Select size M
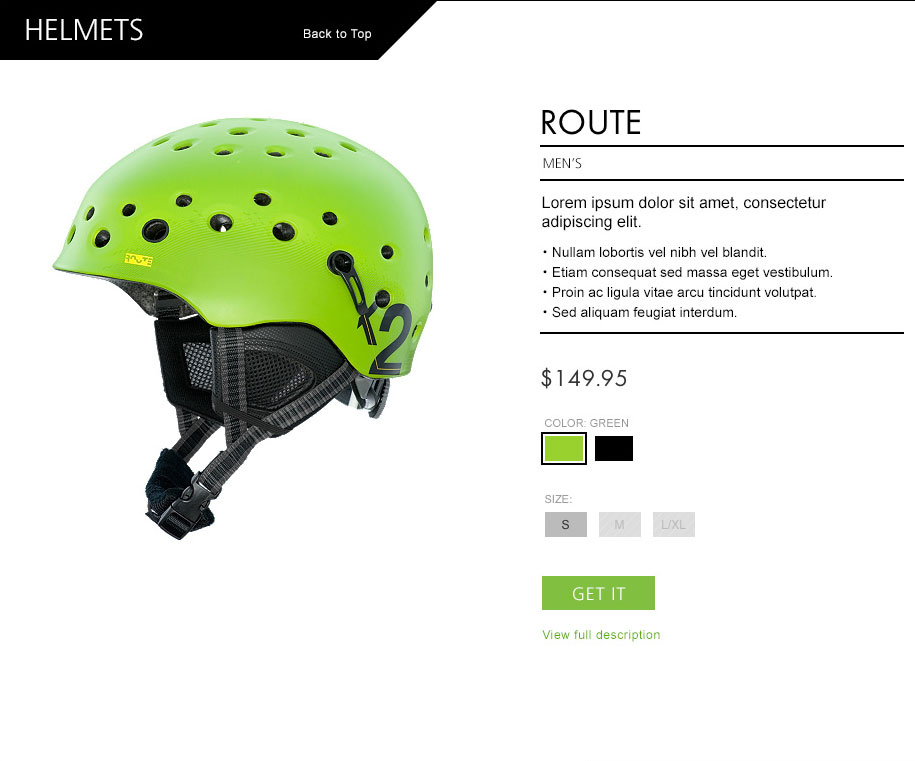Viewport: 915px width, 761px height. pyautogui.click(x=620, y=524)
